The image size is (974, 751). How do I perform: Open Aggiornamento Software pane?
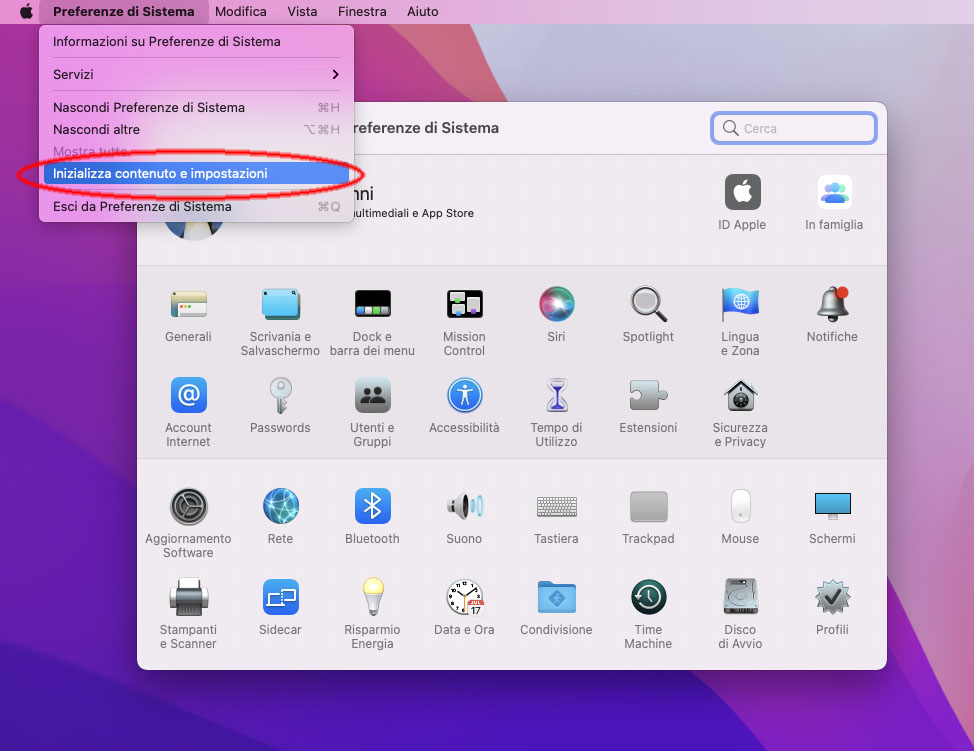pos(188,506)
